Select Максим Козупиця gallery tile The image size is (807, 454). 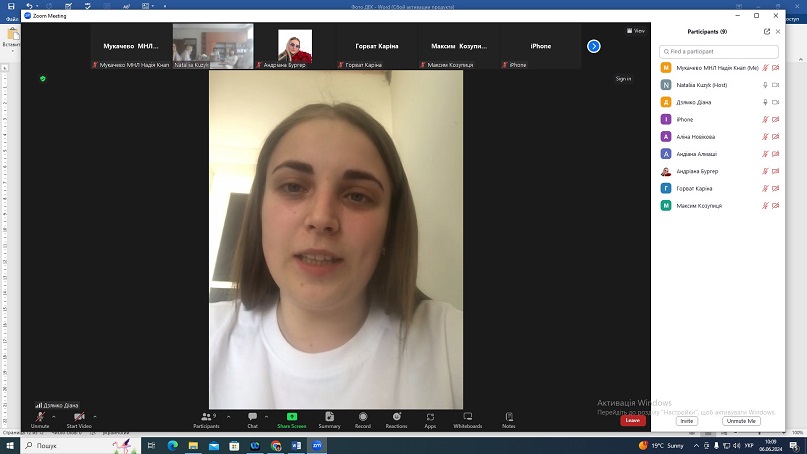459,46
